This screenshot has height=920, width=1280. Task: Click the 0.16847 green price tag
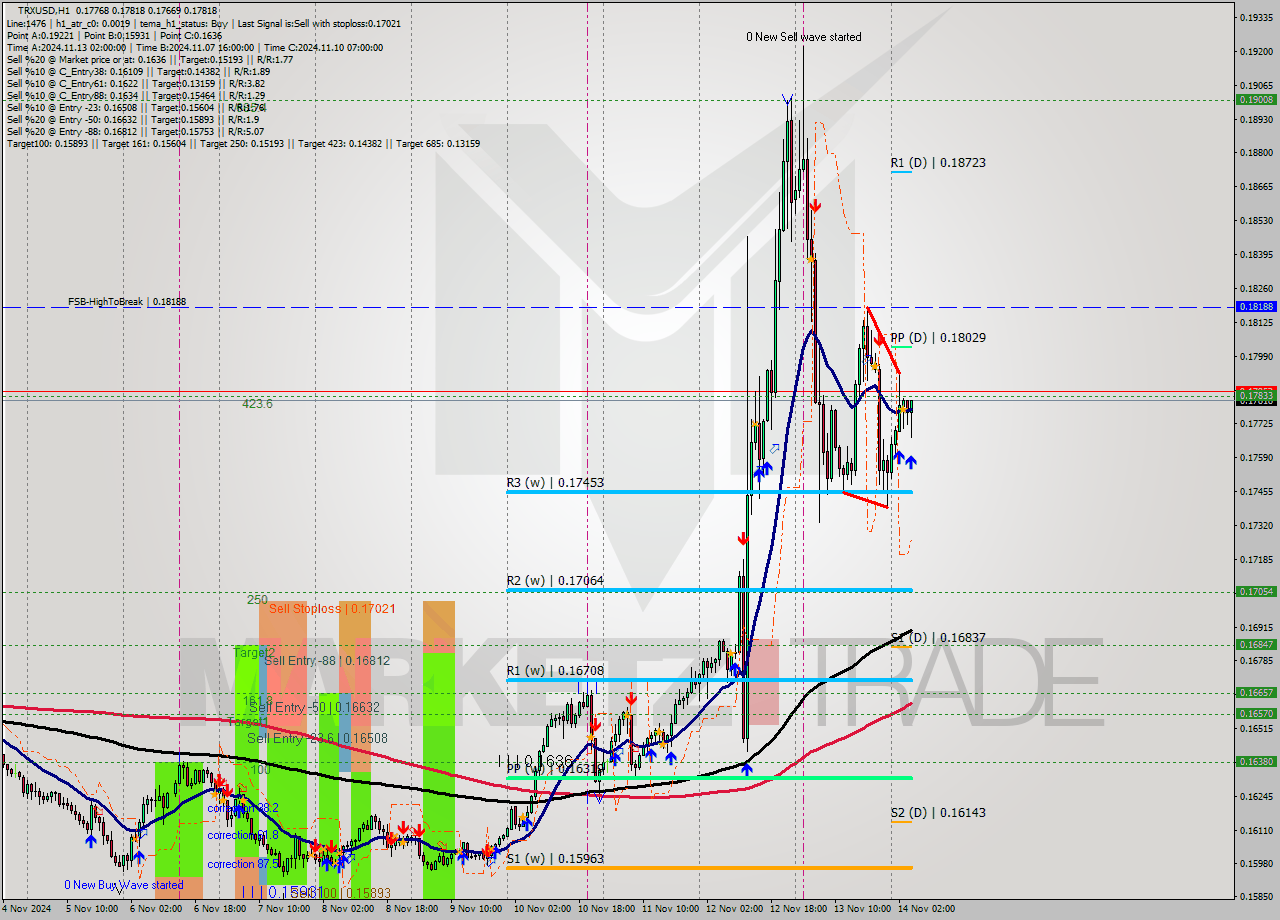pyautogui.click(x=1256, y=645)
